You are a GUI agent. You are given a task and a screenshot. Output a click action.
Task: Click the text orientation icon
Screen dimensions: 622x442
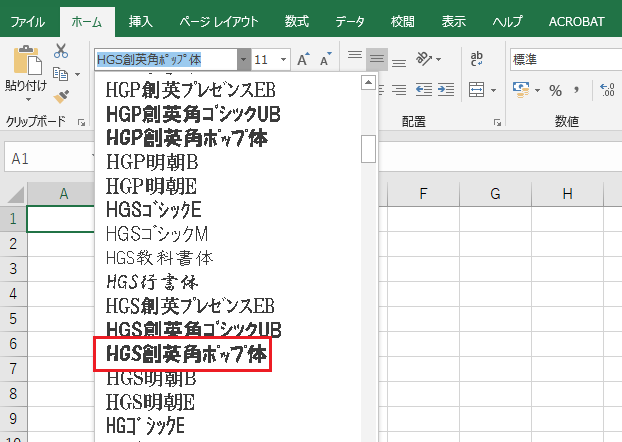424,59
